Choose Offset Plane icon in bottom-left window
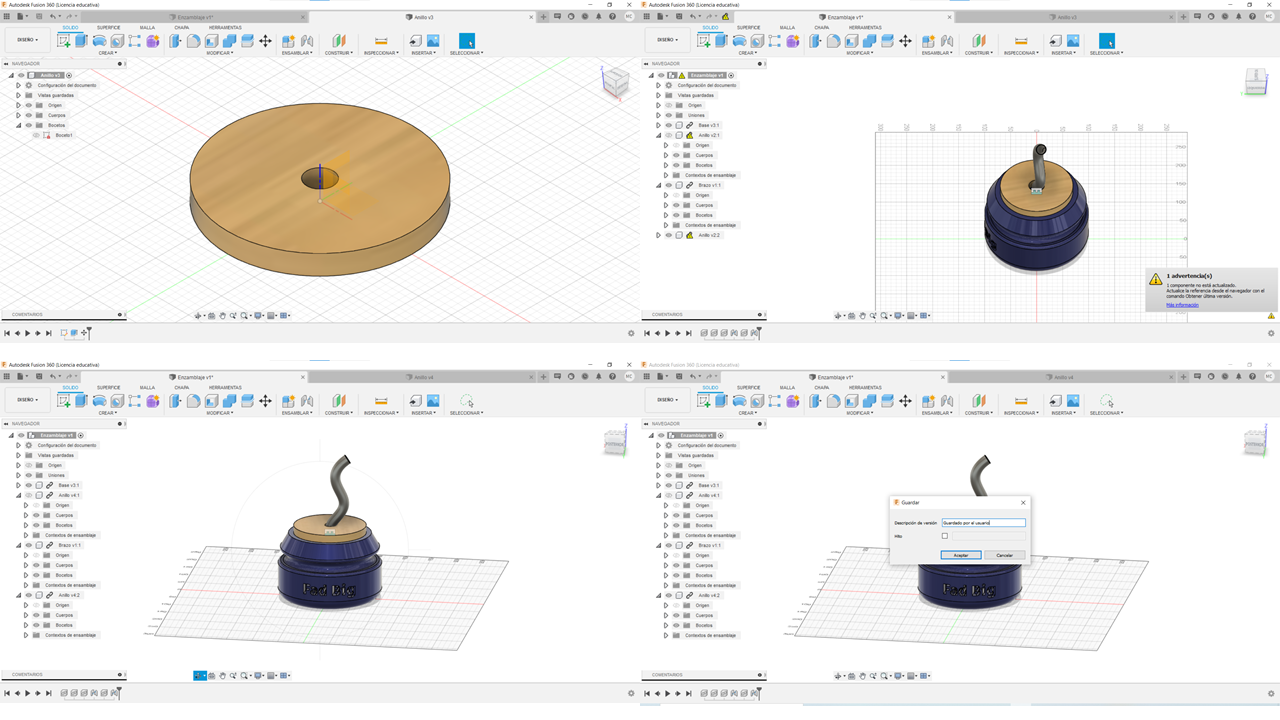1280x720 pixels. (x=339, y=401)
